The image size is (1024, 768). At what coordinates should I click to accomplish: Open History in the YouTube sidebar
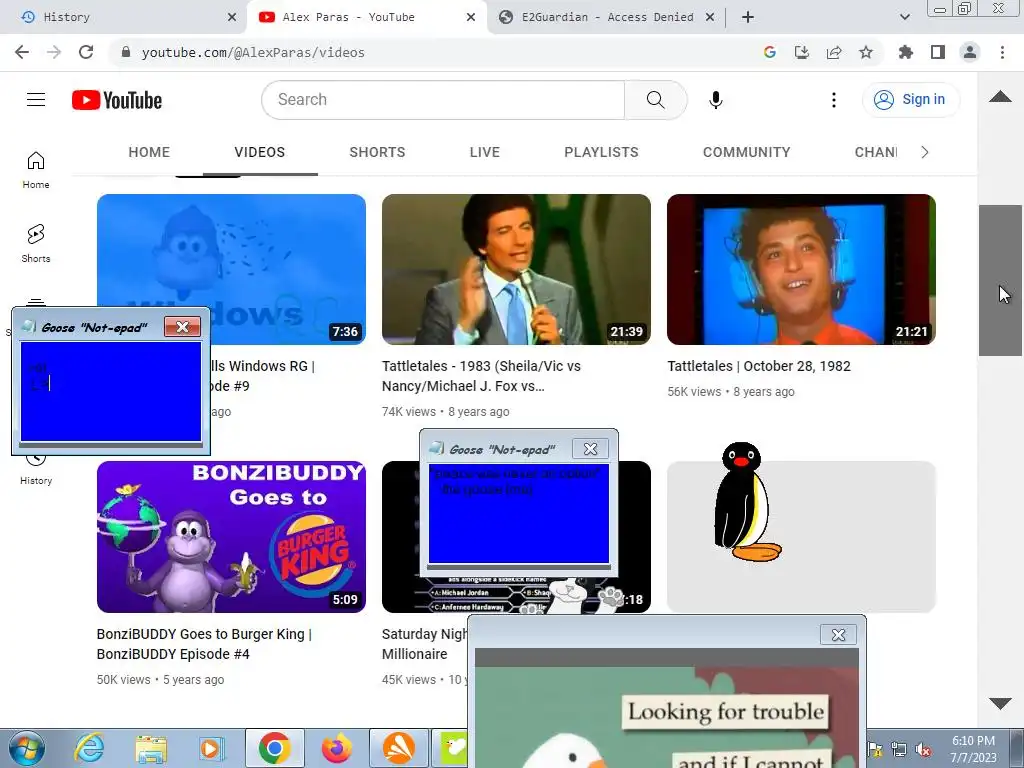[x=36, y=469]
